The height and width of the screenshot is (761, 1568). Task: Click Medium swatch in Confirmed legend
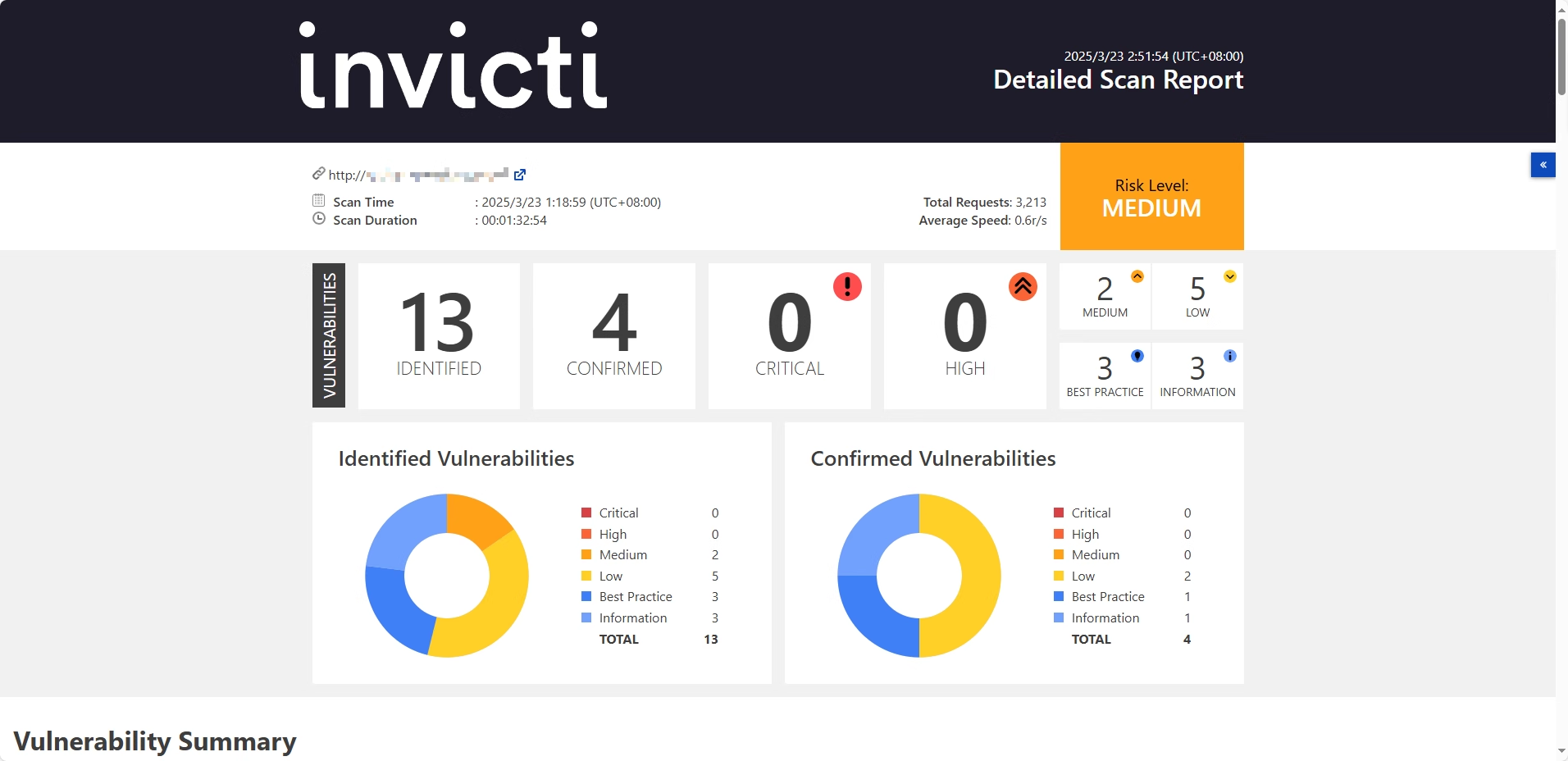(x=1059, y=554)
